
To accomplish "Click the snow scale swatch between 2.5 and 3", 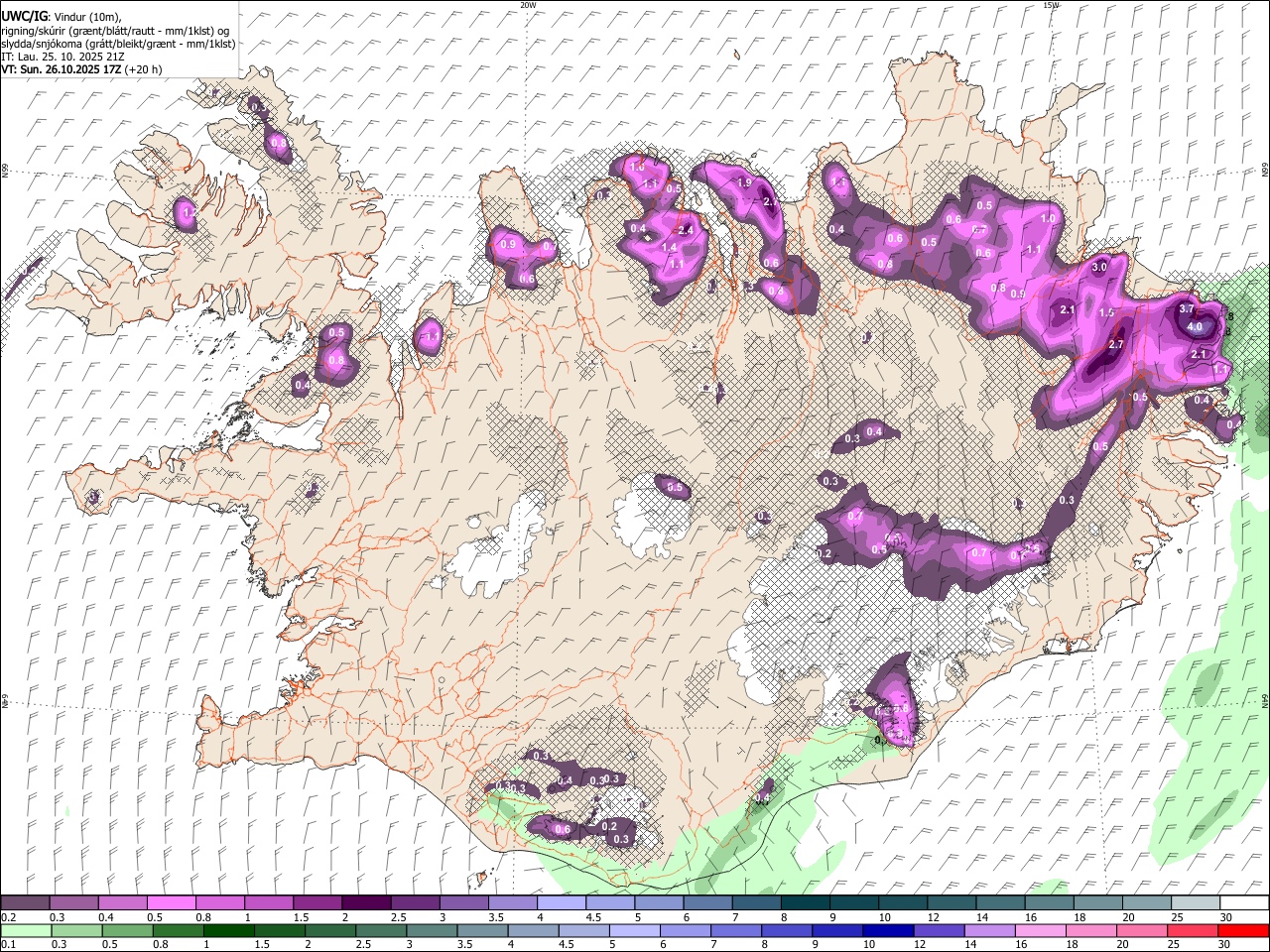I will point(415,903).
